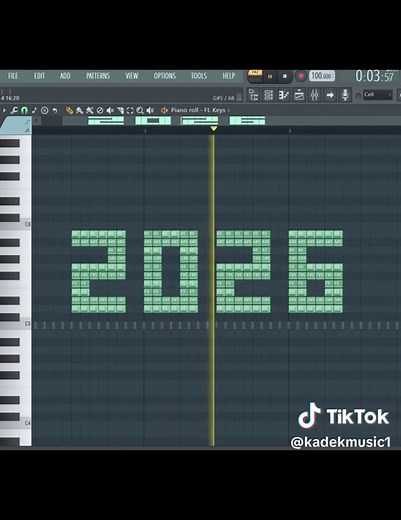Toggle the magnet snap icon
Screen dimensions: 401x520
coord(24,110)
